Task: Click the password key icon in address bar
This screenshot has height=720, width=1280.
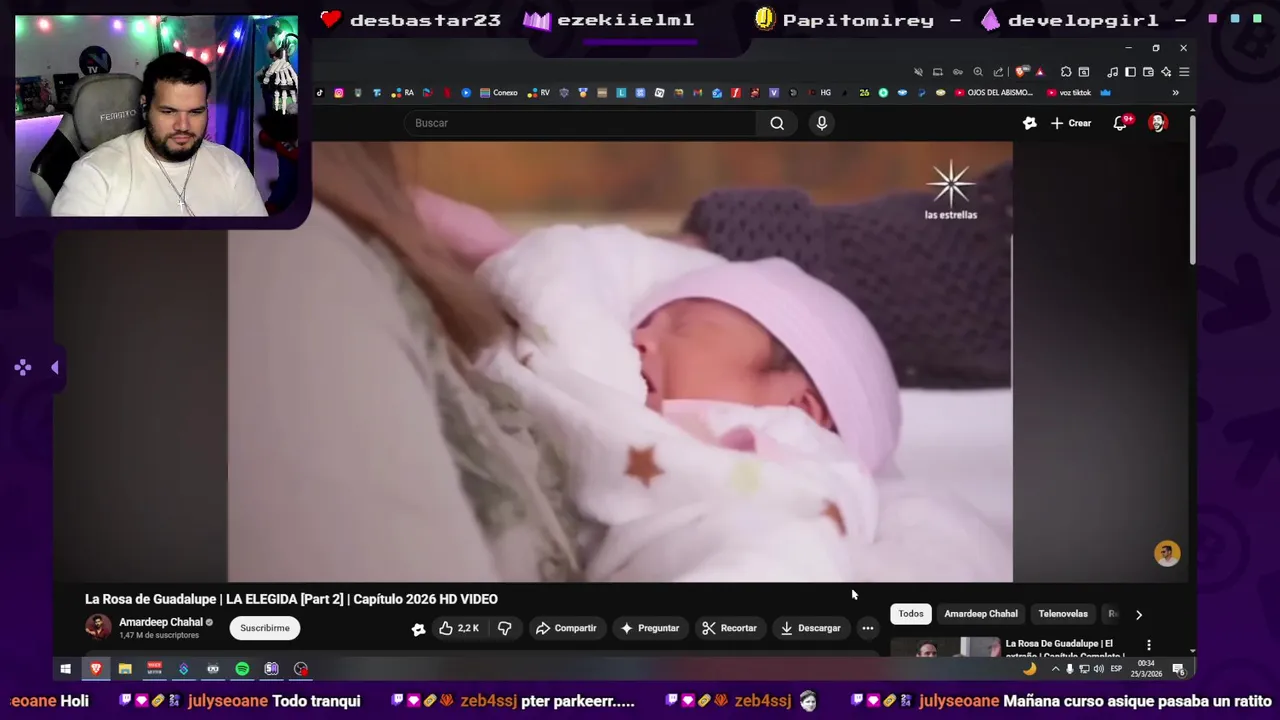Action: tap(958, 72)
